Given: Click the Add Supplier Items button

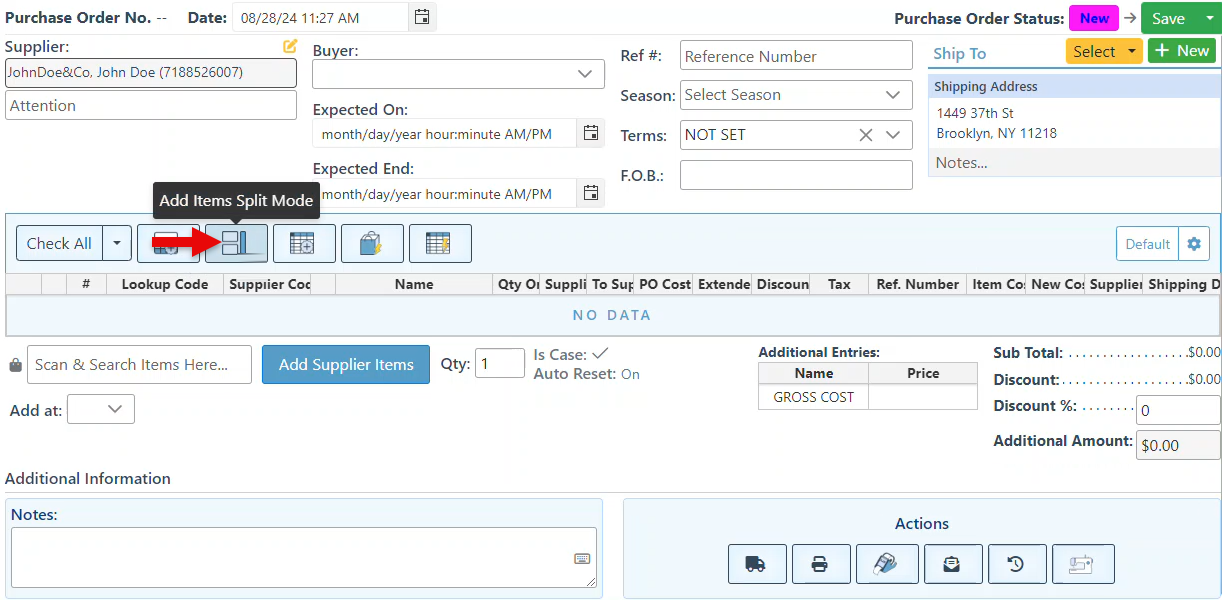Looking at the screenshot, I should [346, 365].
